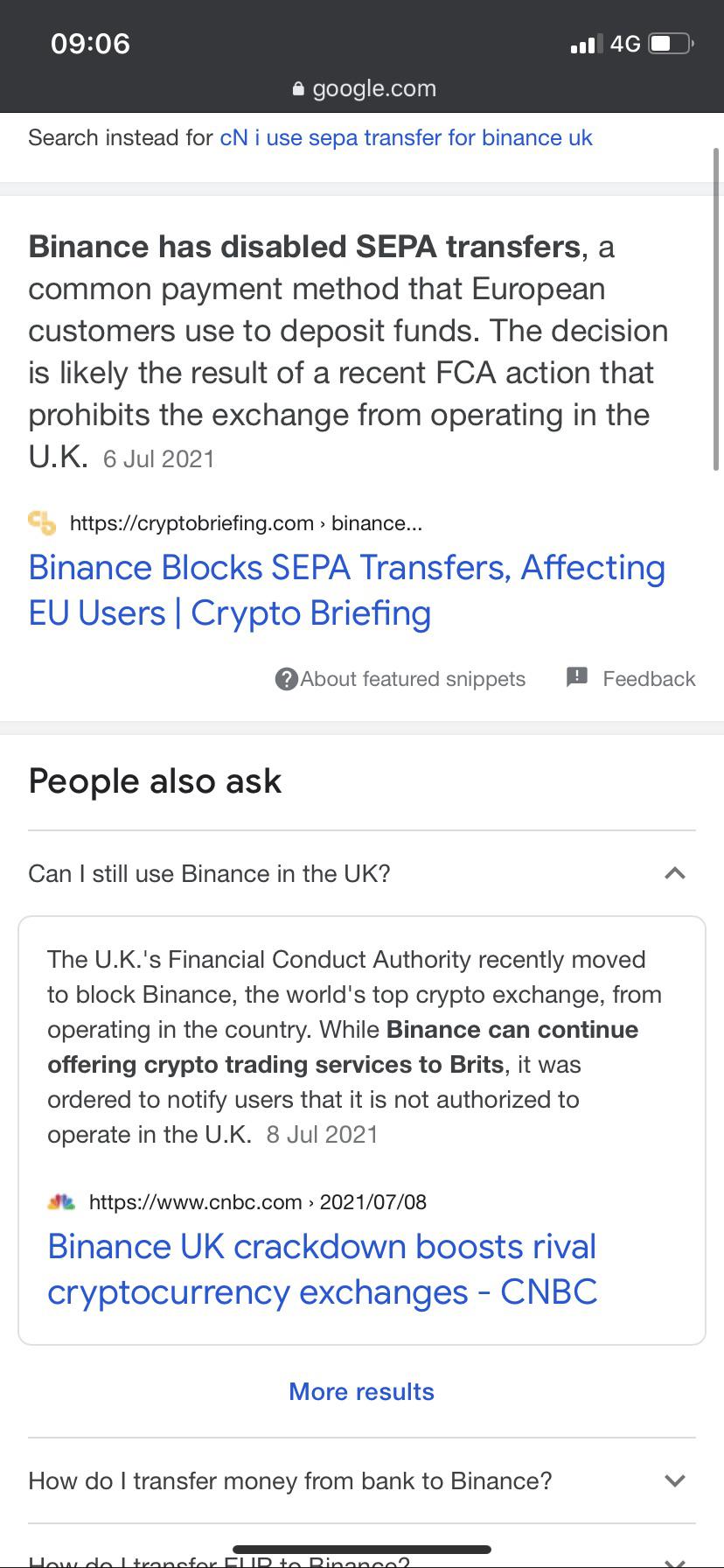
Task: Tap the Feedback flag icon
Action: 577,677
